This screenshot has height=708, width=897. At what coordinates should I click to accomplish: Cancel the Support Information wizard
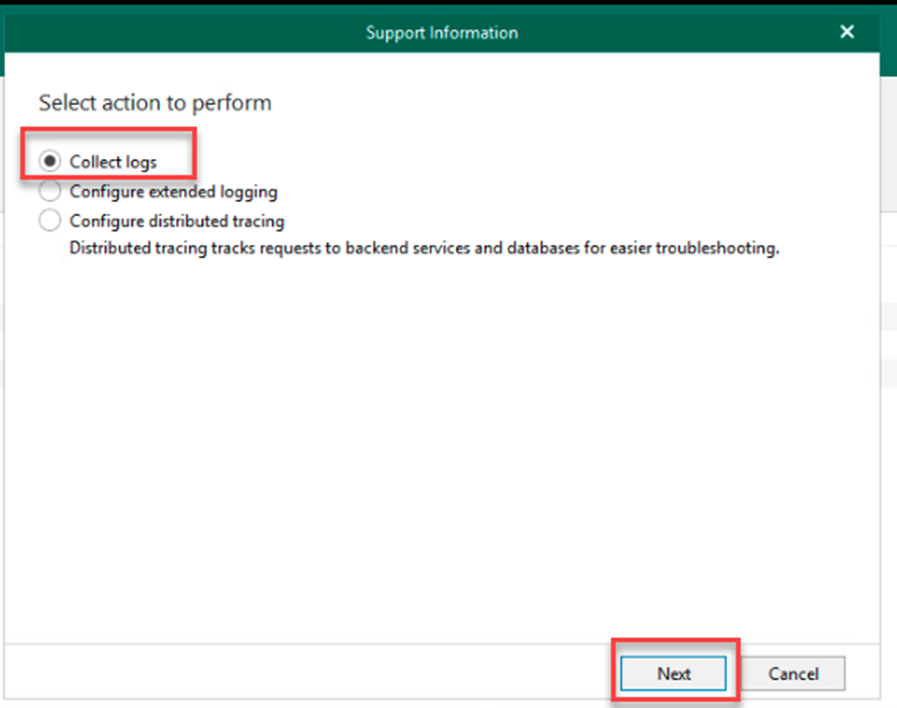pyautogui.click(x=793, y=674)
